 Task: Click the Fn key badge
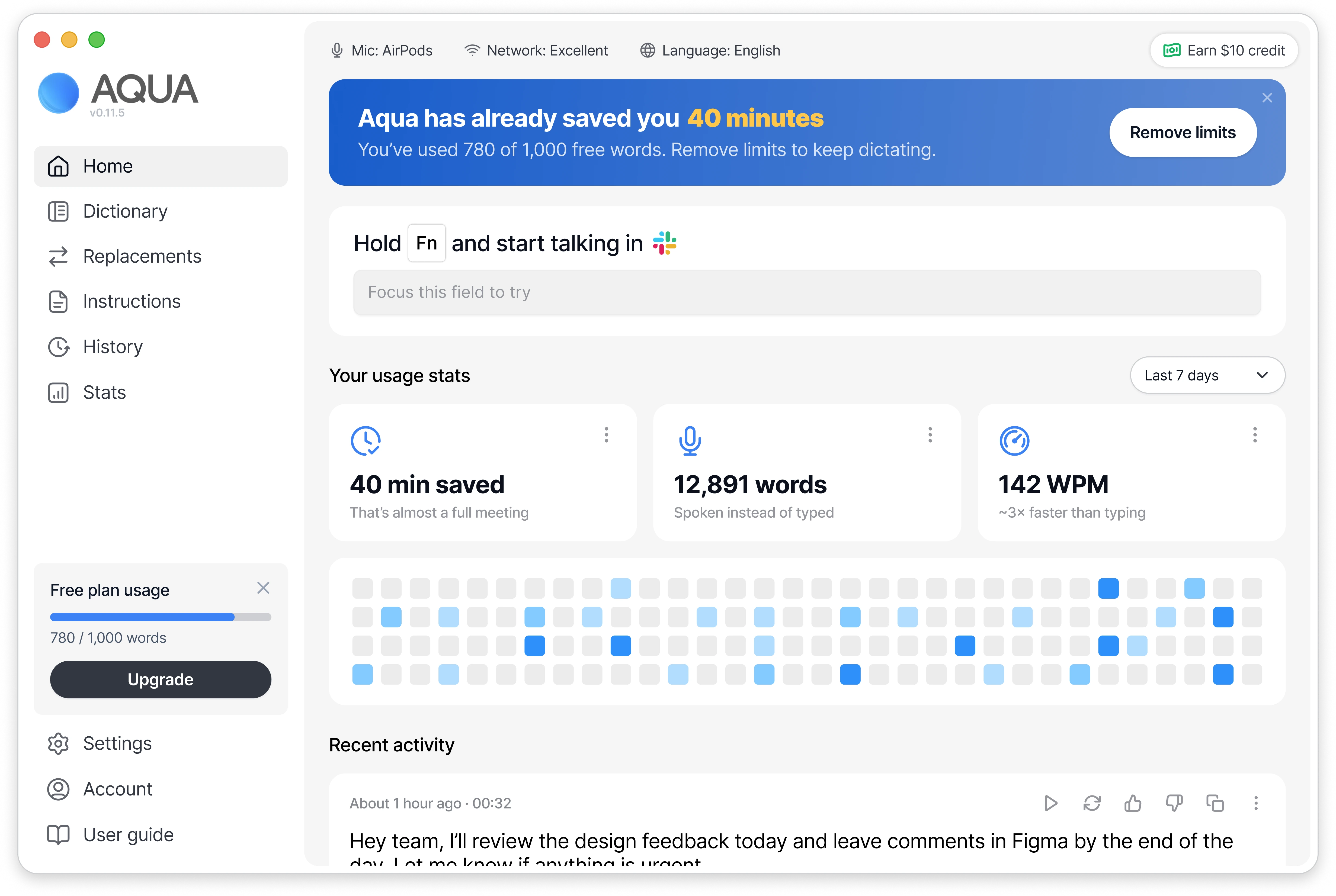tap(427, 243)
